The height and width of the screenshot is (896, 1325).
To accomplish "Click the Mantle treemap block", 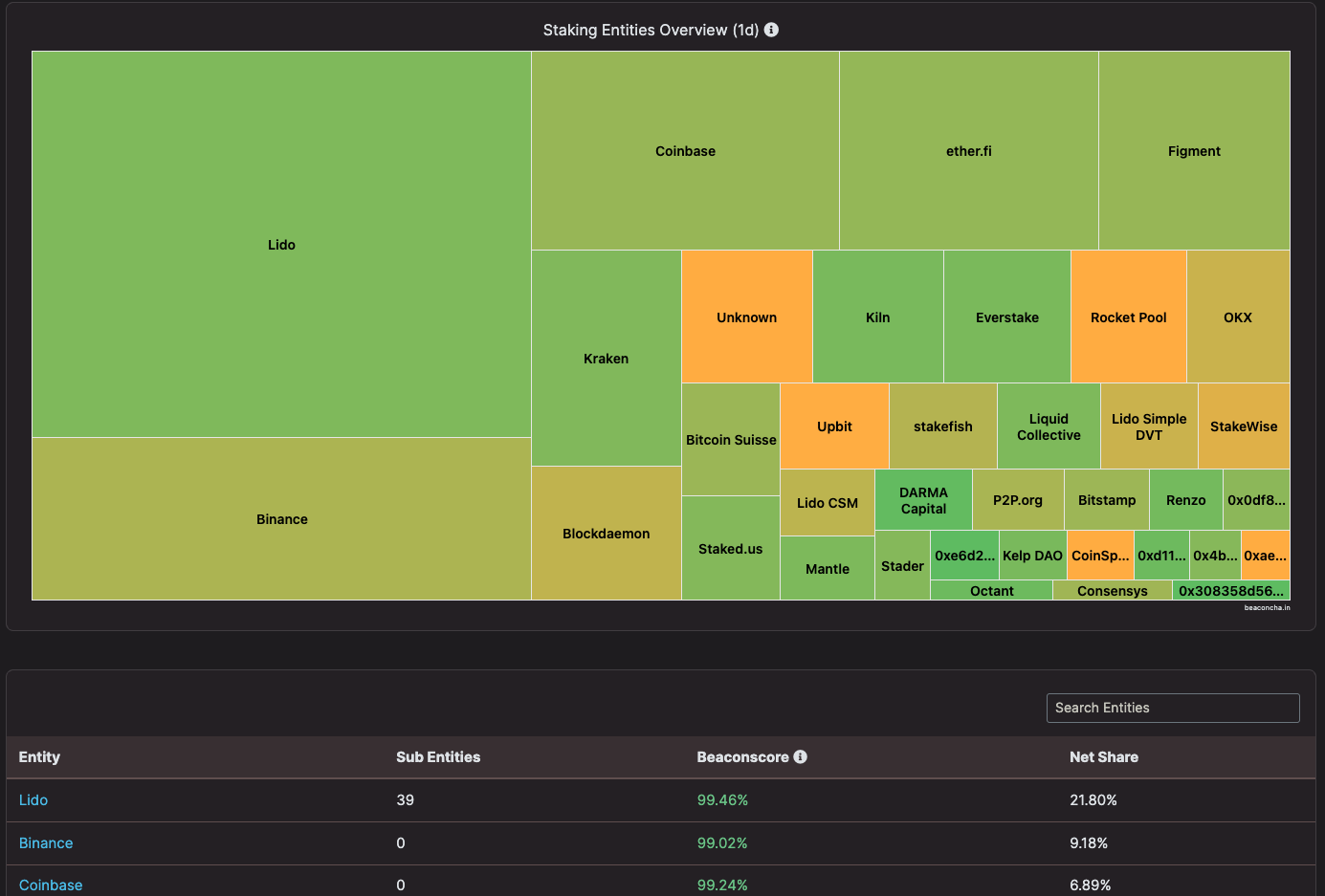I will 828,569.
